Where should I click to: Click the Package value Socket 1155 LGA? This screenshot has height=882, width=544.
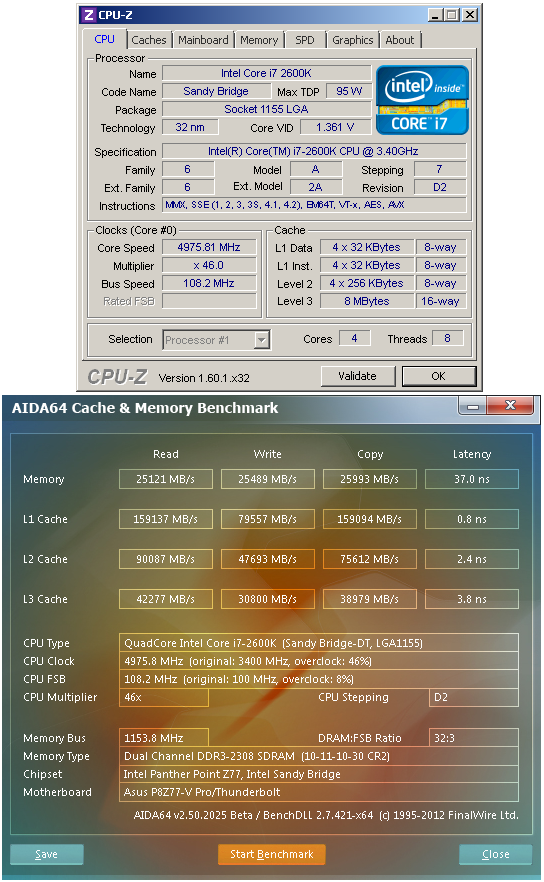[x=267, y=109]
